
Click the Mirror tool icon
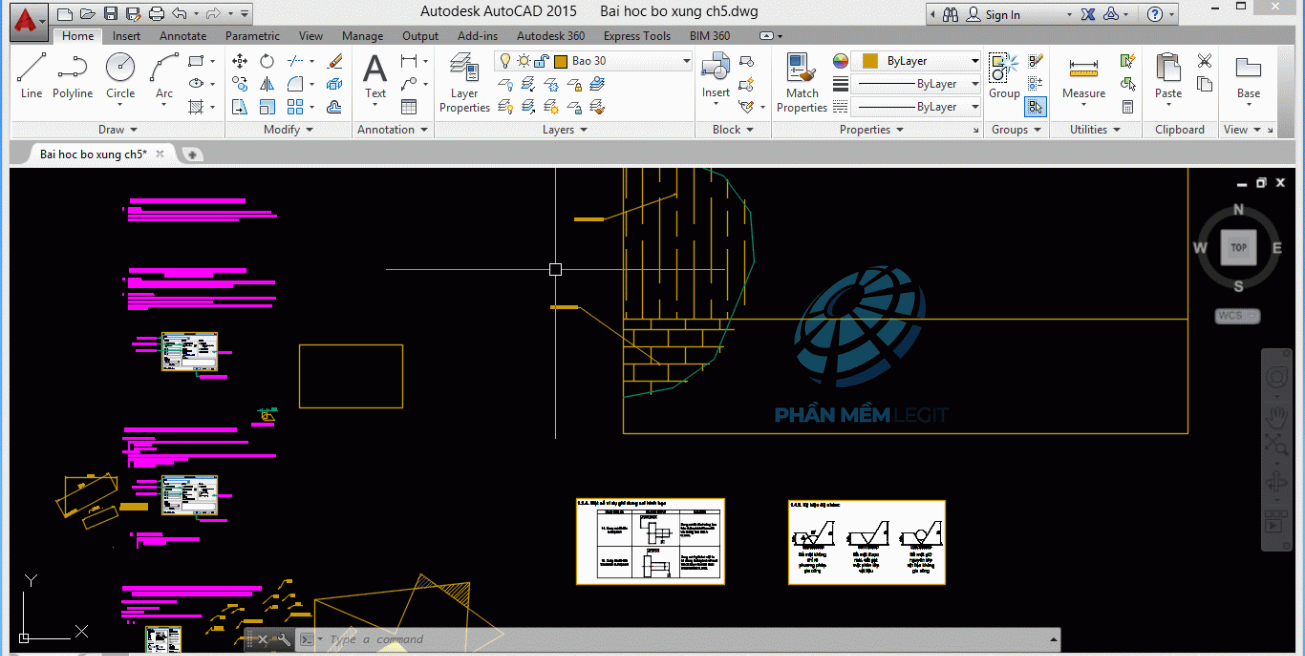[267, 84]
